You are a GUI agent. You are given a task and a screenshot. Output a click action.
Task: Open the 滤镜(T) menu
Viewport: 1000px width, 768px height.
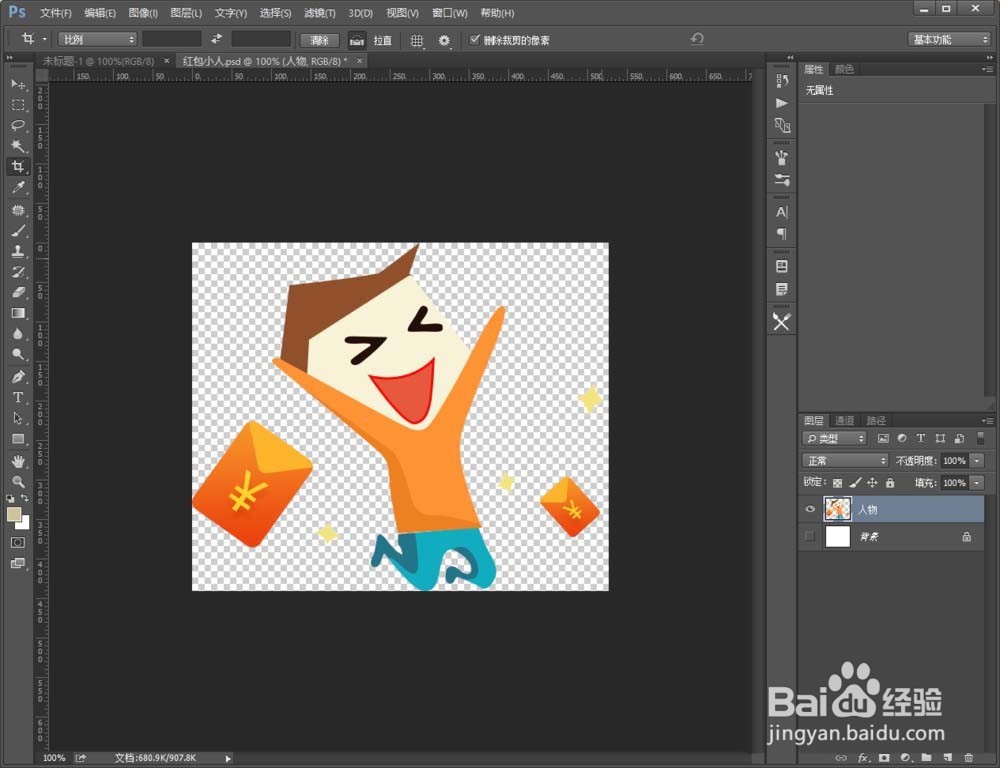tap(320, 13)
